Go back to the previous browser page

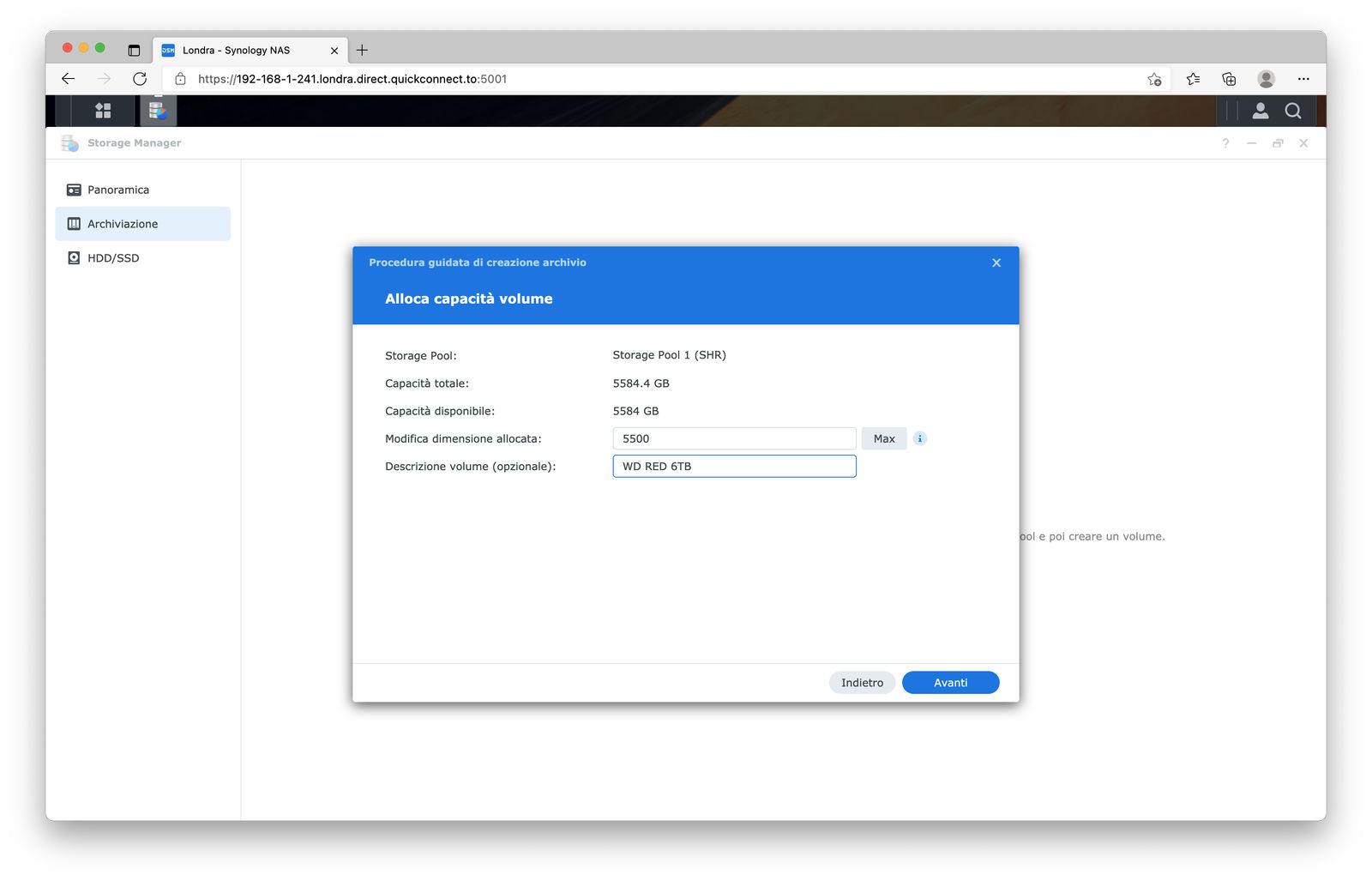pyautogui.click(x=69, y=79)
